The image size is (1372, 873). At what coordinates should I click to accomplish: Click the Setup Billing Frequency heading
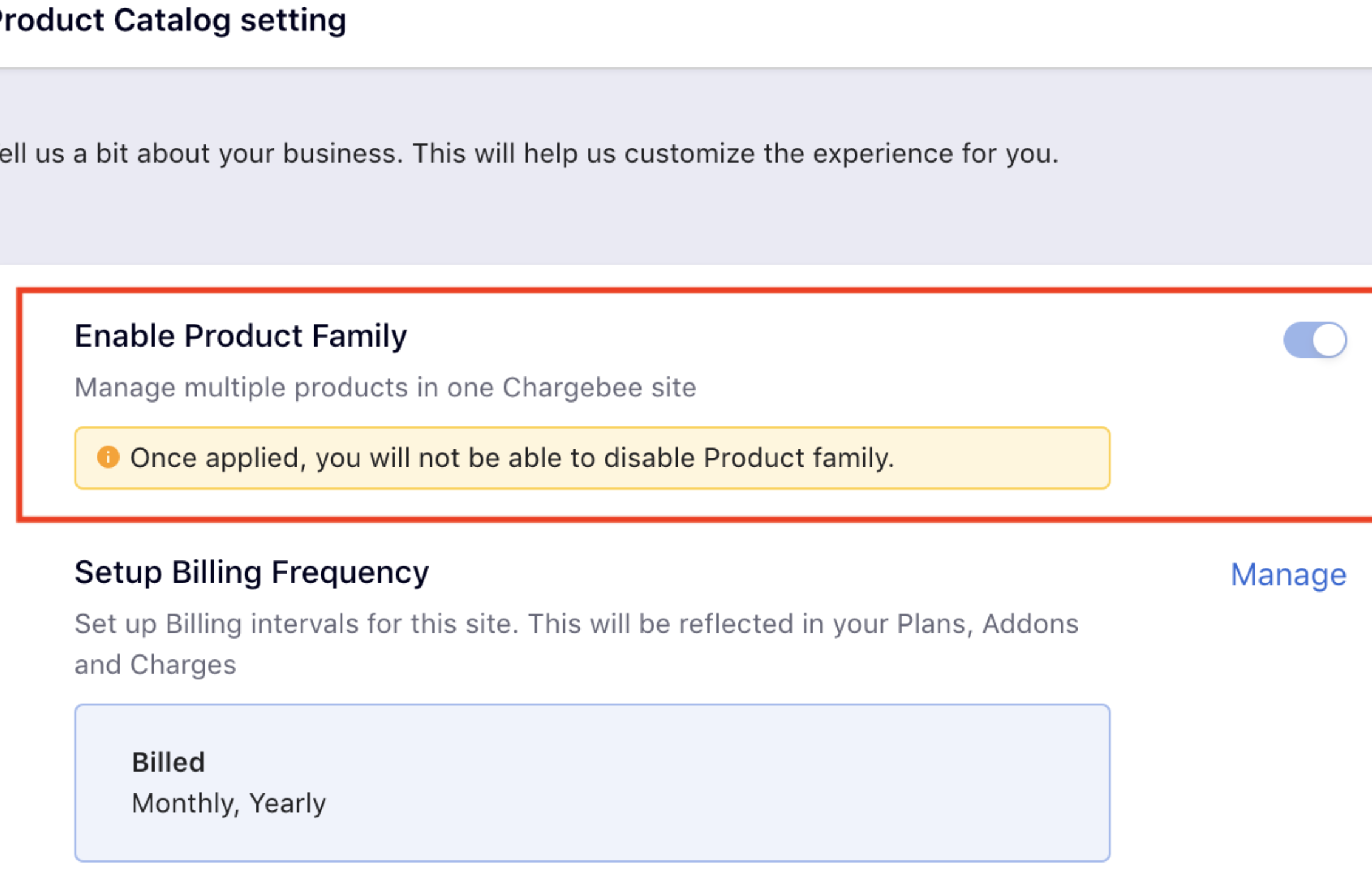pyautogui.click(x=251, y=572)
